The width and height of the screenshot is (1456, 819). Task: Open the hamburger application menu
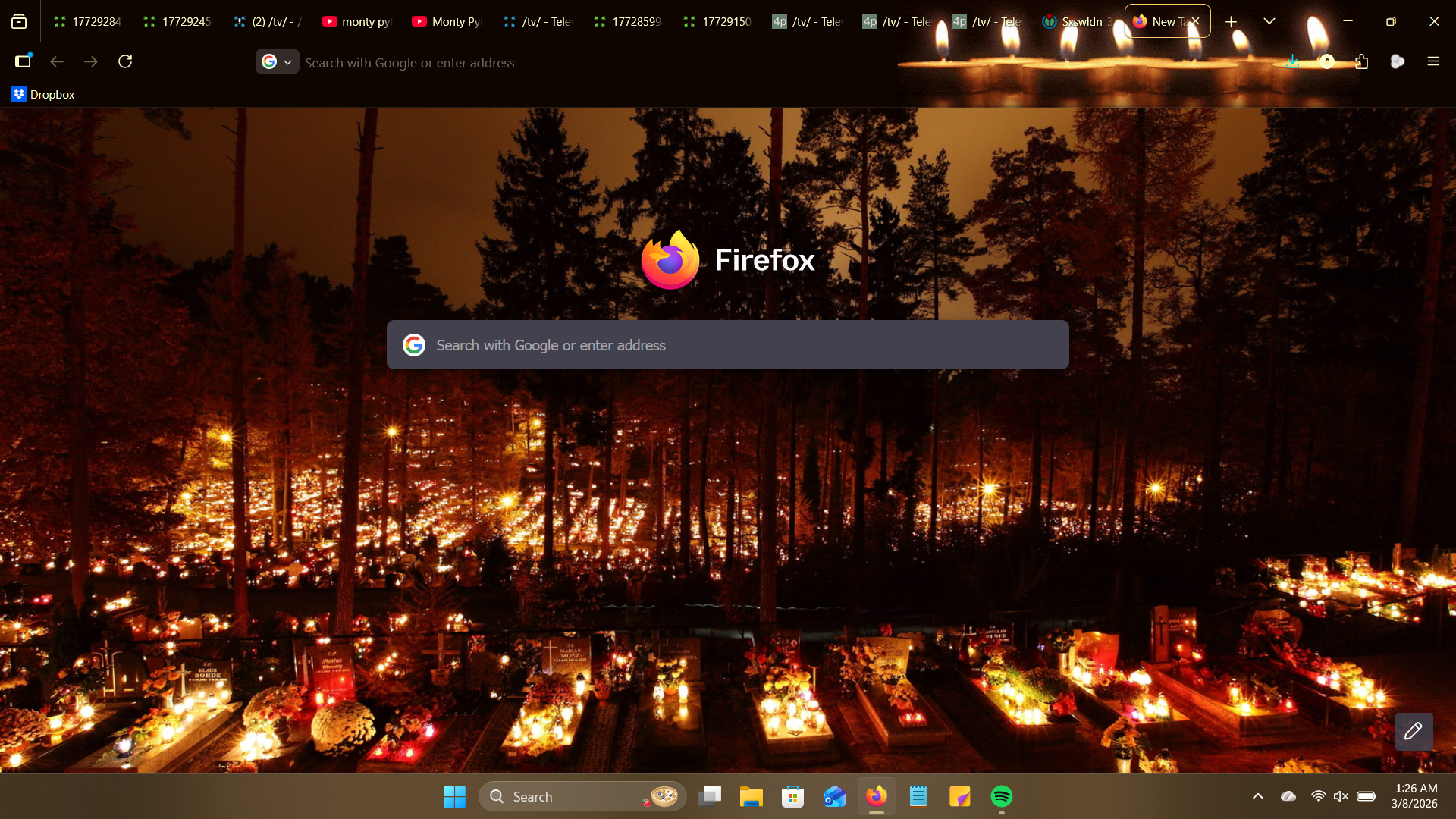pyautogui.click(x=1432, y=61)
